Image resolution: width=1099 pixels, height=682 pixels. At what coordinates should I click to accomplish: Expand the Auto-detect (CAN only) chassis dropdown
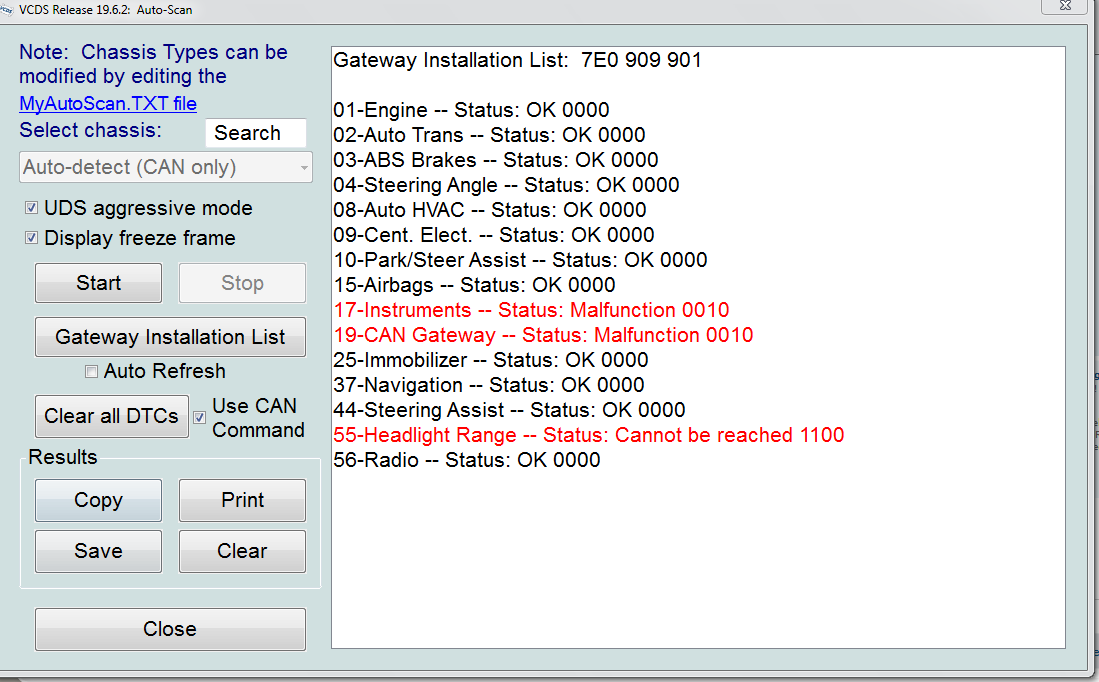165,168
